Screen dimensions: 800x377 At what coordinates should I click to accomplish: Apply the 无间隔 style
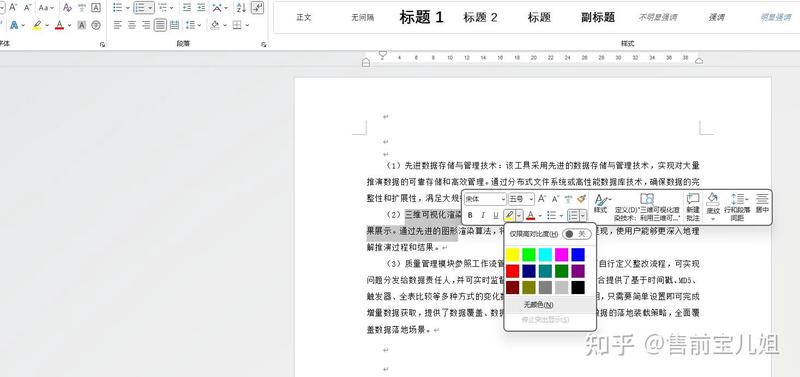(362, 17)
